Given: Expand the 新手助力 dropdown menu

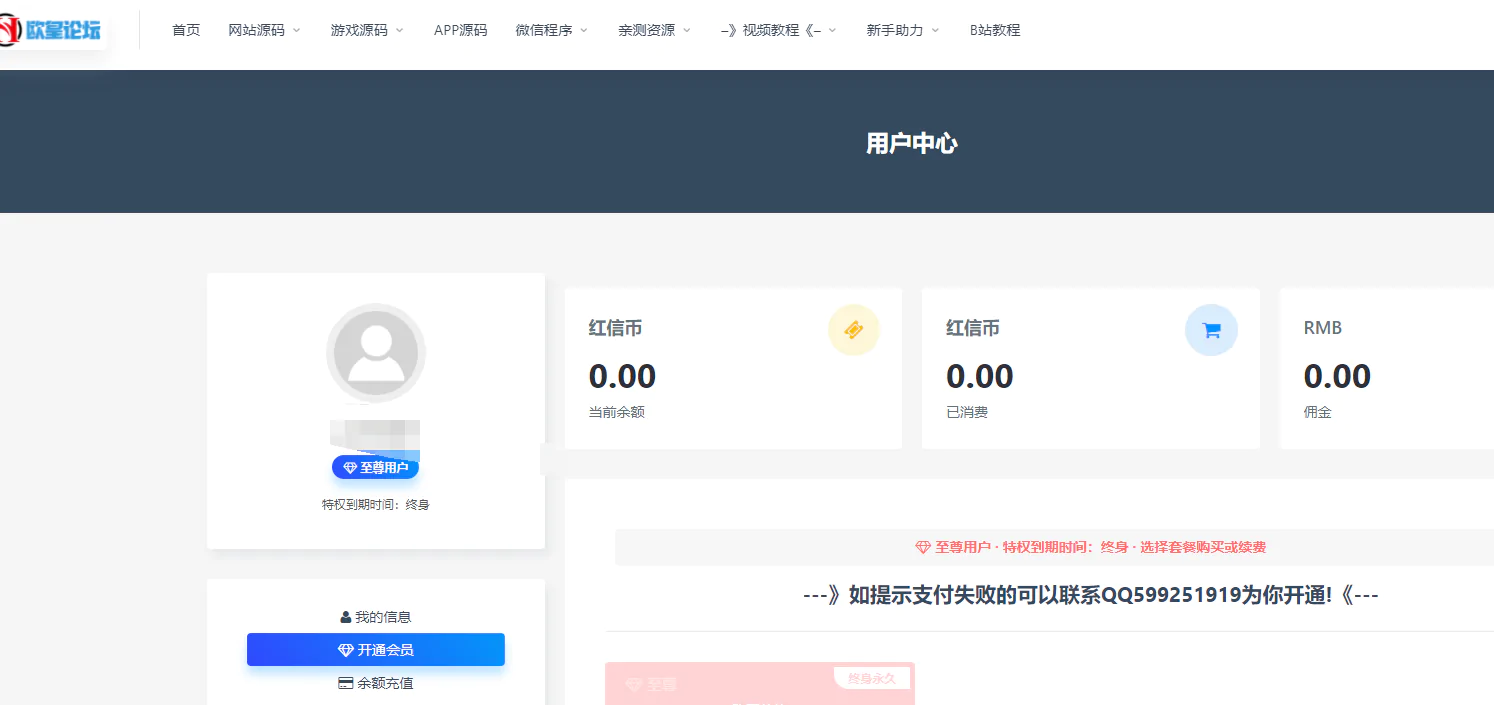Looking at the screenshot, I should click(x=903, y=30).
